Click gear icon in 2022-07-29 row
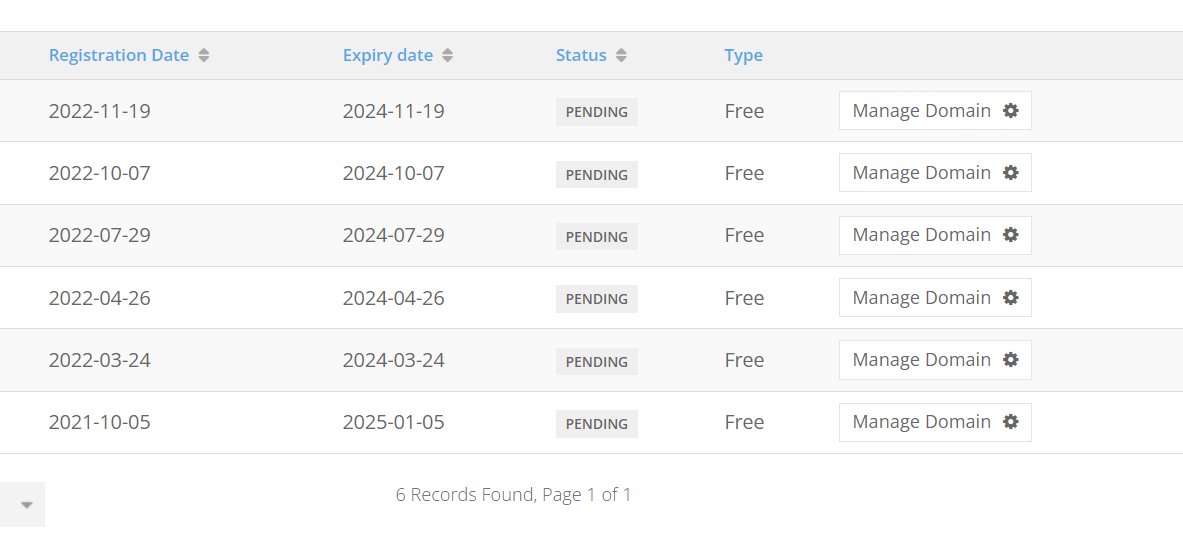Screen dimensions: 1183x550 pyautogui.click(x=1010, y=235)
